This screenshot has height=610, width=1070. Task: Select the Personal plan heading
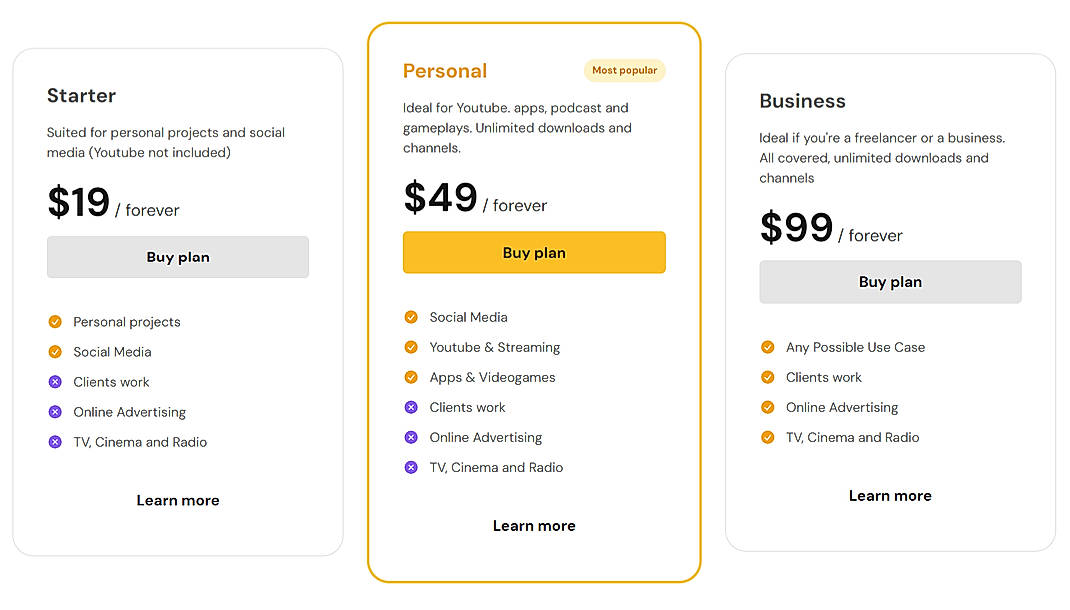tap(445, 71)
